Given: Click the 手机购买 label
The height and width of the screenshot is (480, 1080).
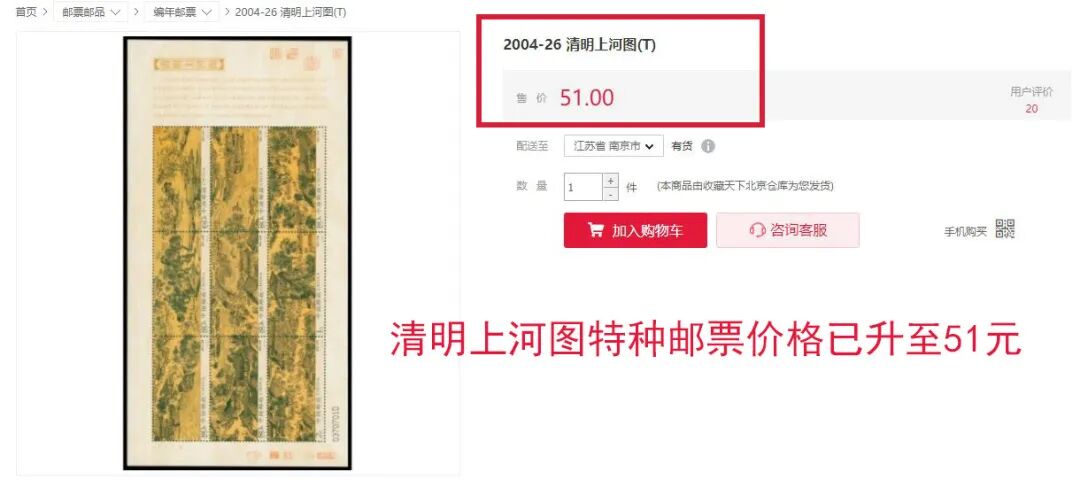Looking at the screenshot, I should pos(965,232).
